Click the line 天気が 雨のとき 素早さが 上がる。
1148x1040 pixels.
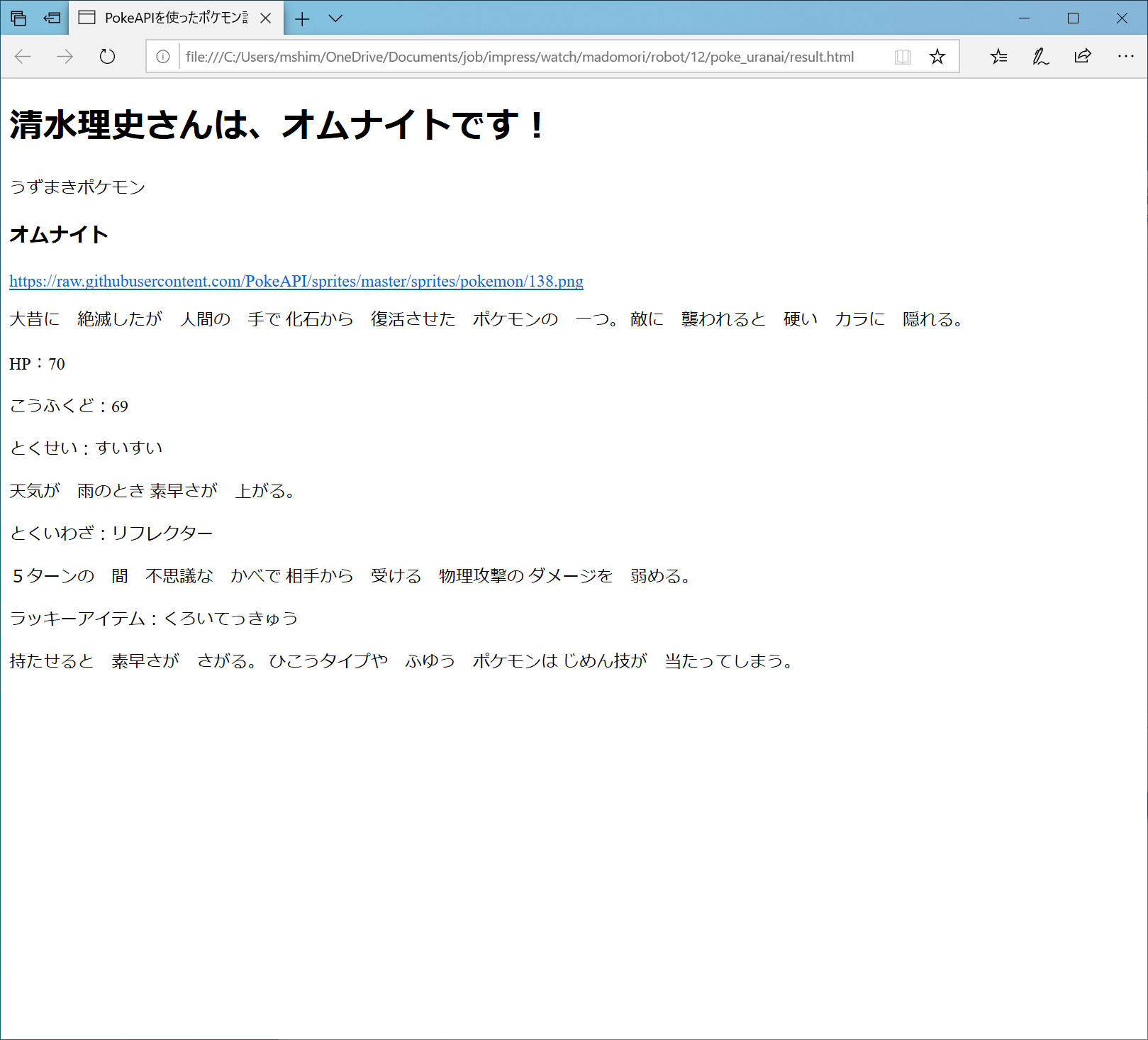[x=154, y=491]
